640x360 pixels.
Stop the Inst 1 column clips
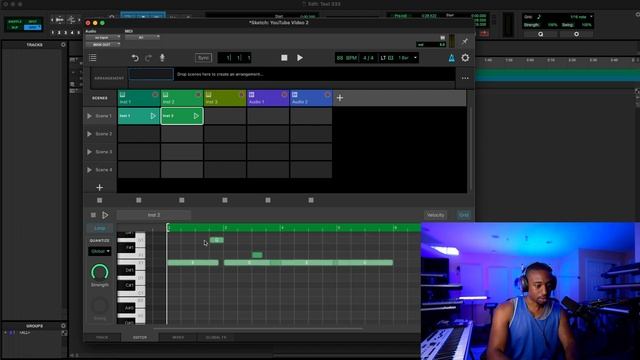[139, 200]
